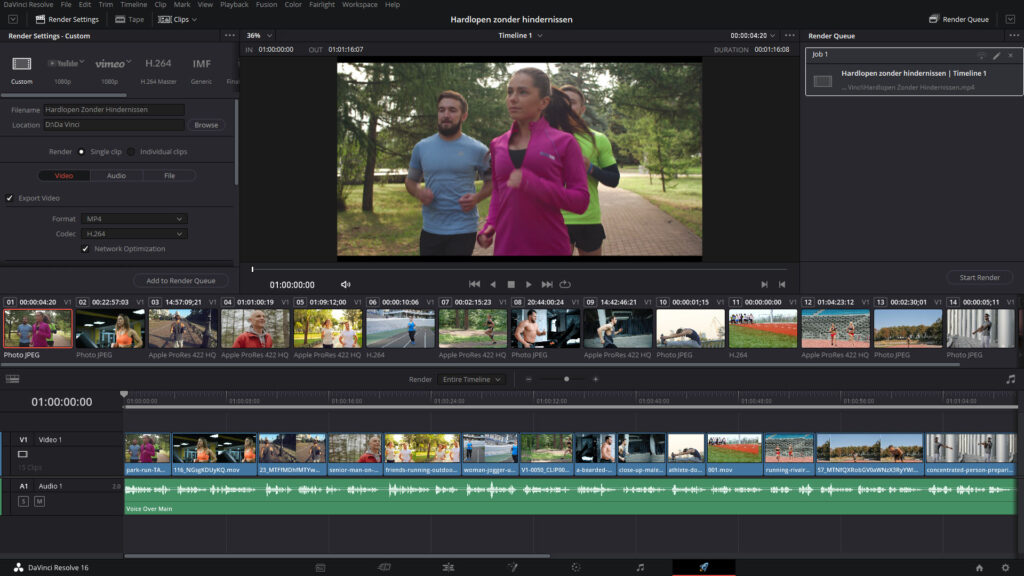The image size is (1024, 576).
Task: Click the Render Queue toolbar icon
Action: click(x=959, y=19)
